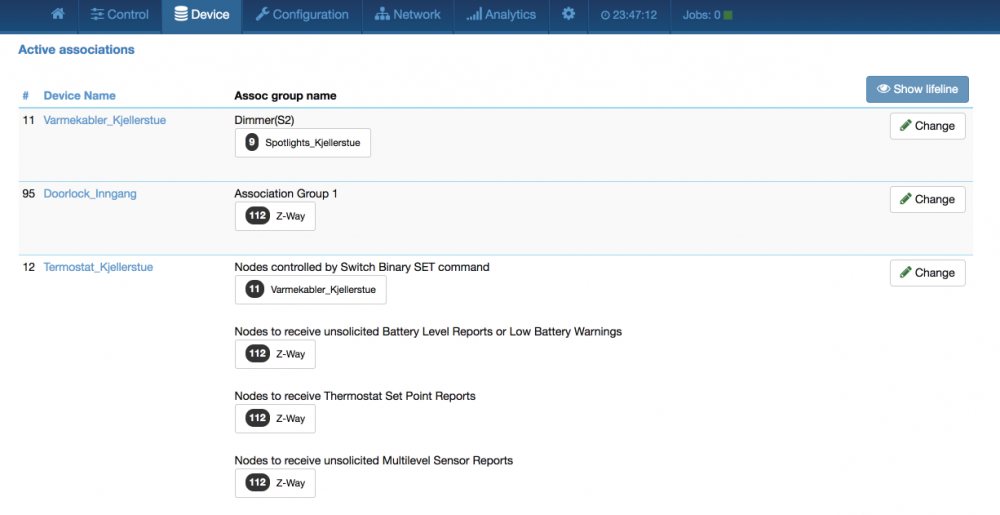Switch to the Analytics tab
This screenshot has width=1000, height=515.
click(x=501, y=15)
